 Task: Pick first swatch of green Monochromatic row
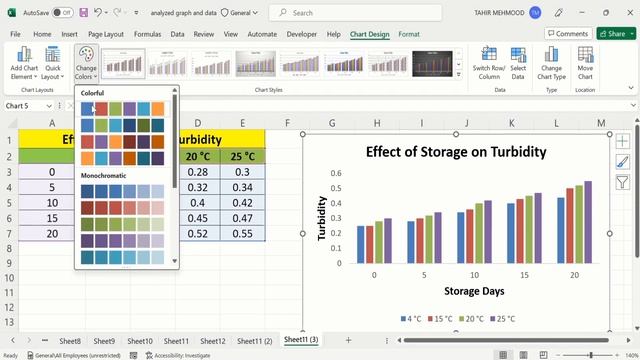coord(87,224)
